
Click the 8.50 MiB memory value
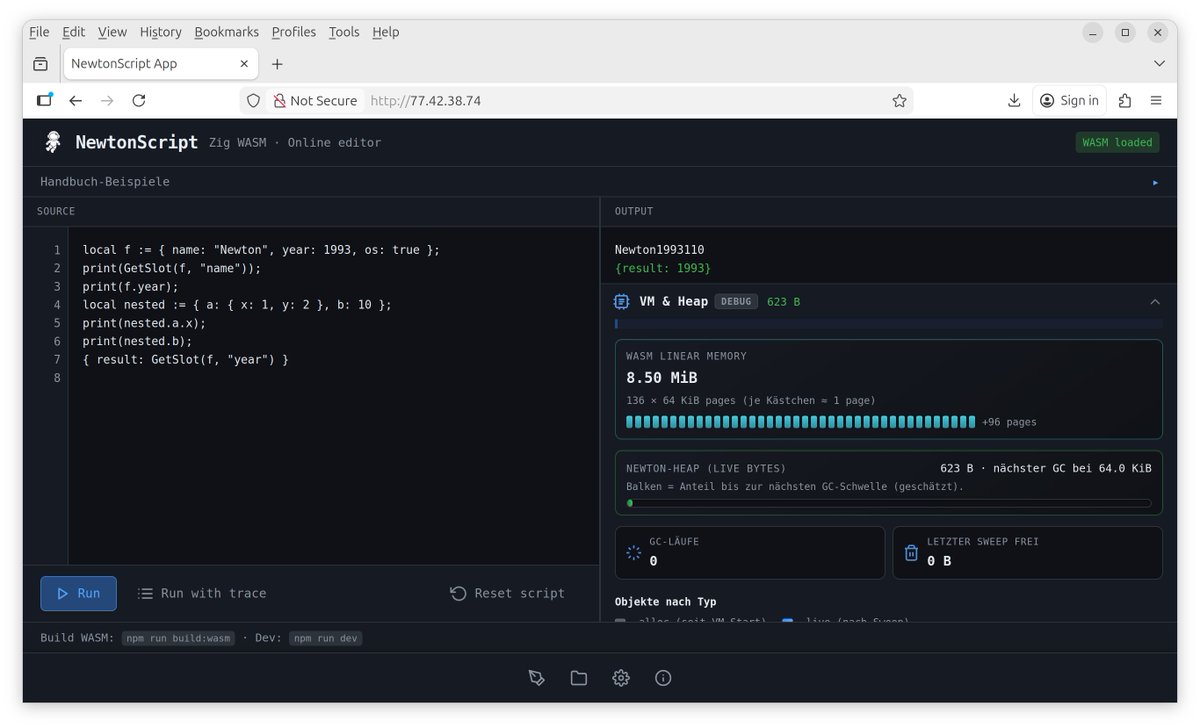pos(662,378)
